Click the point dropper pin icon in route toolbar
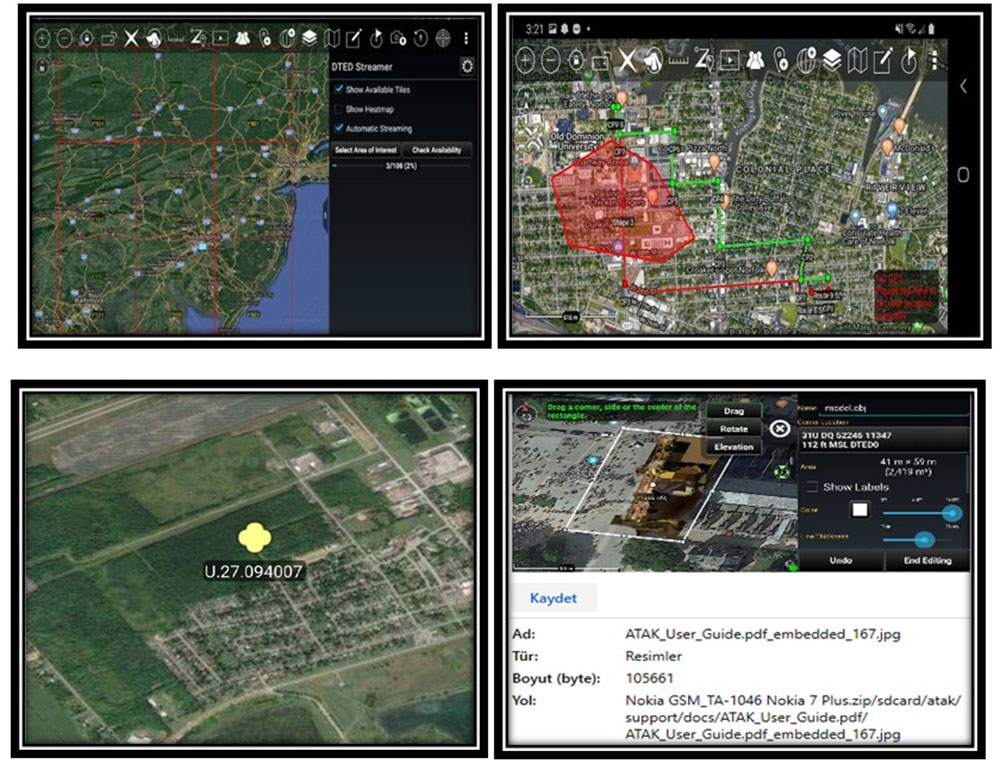The image size is (1000, 770). click(781, 60)
